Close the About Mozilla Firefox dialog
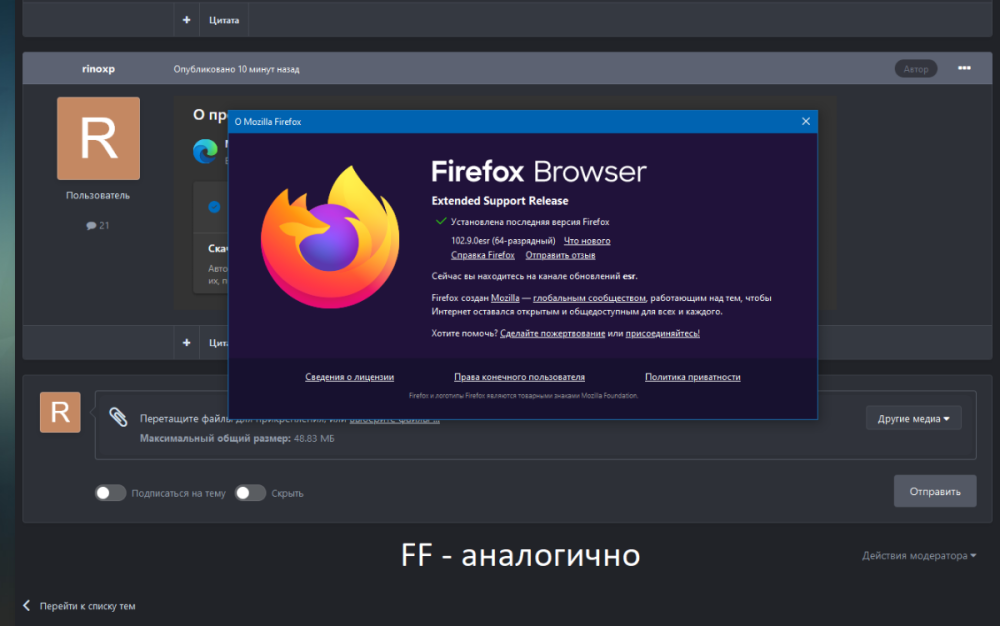This screenshot has width=1000, height=626. 805,121
